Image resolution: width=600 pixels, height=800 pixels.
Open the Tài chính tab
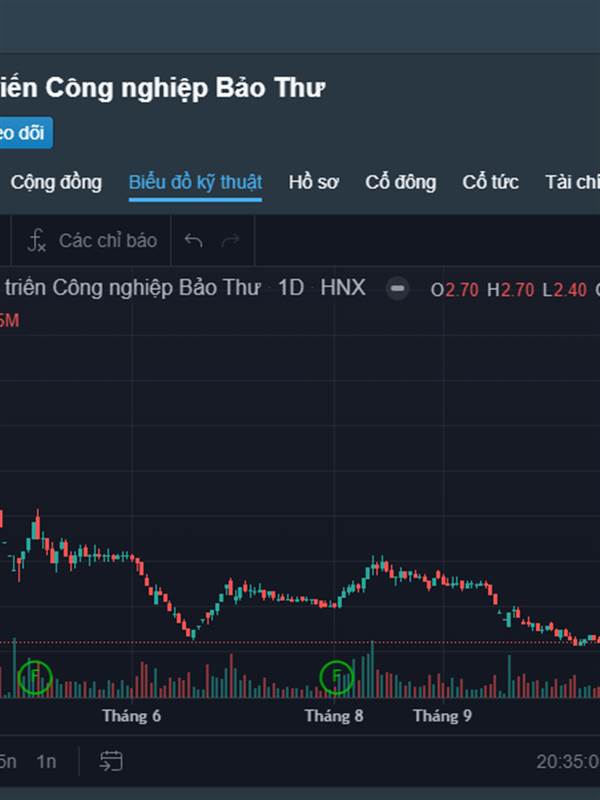(572, 182)
